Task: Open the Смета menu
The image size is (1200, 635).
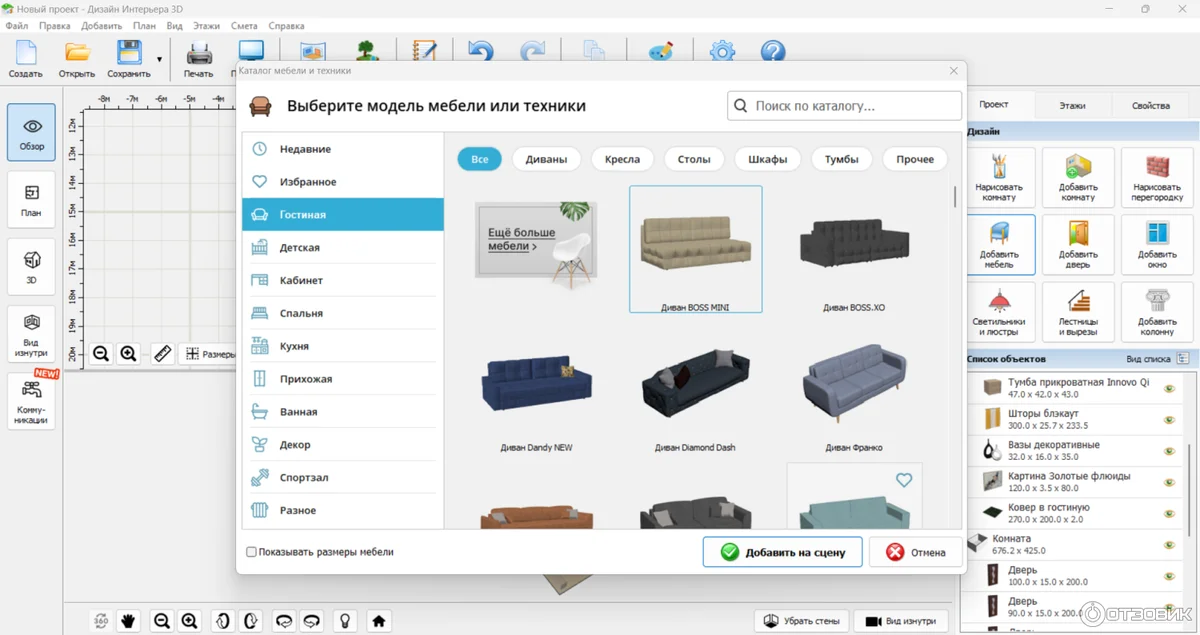Action: pyautogui.click(x=244, y=26)
